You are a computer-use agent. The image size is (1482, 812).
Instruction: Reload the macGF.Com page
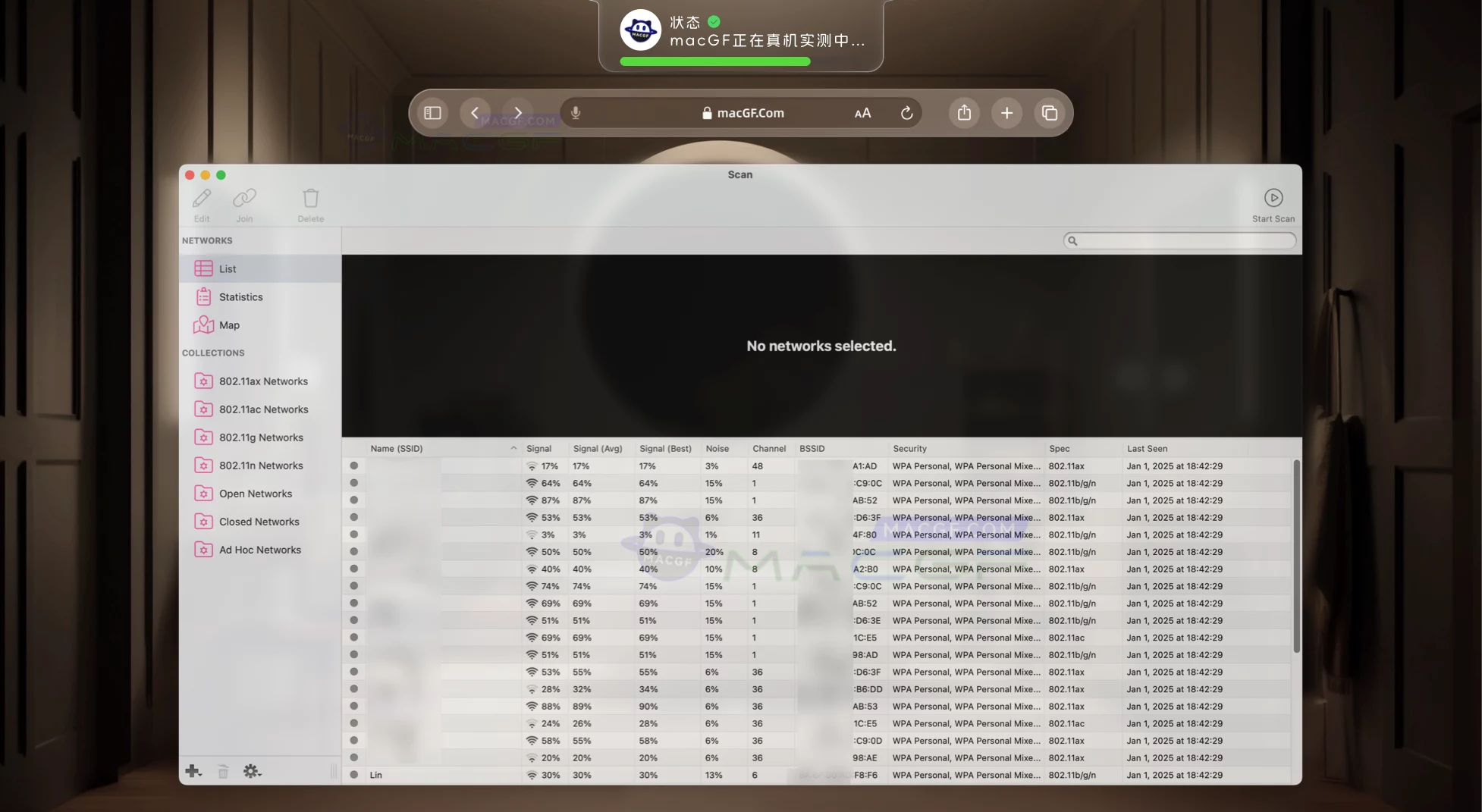click(x=907, y=112)
